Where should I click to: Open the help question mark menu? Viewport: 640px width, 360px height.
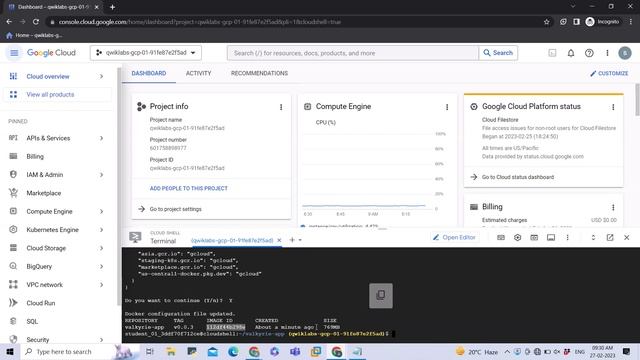pos(589,53)
